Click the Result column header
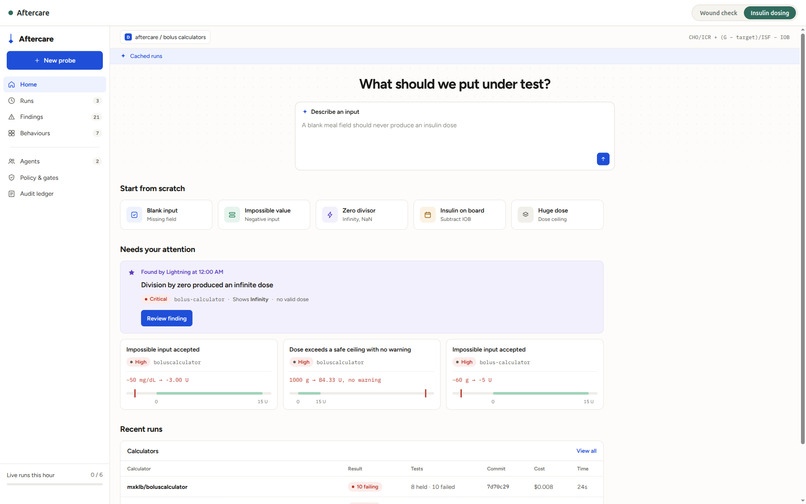The height and width of the screenshot is (504, 806). (x=355, y=469)
